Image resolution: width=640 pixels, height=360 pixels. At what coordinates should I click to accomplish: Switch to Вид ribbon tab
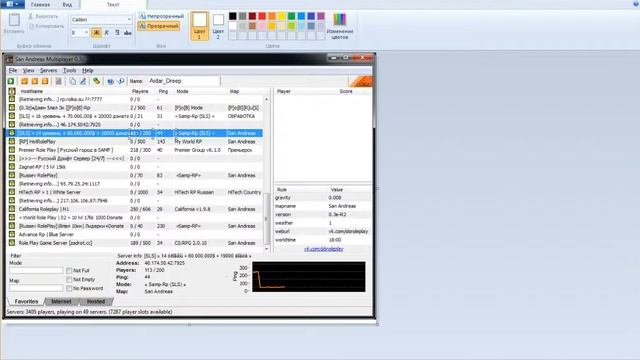67,4
